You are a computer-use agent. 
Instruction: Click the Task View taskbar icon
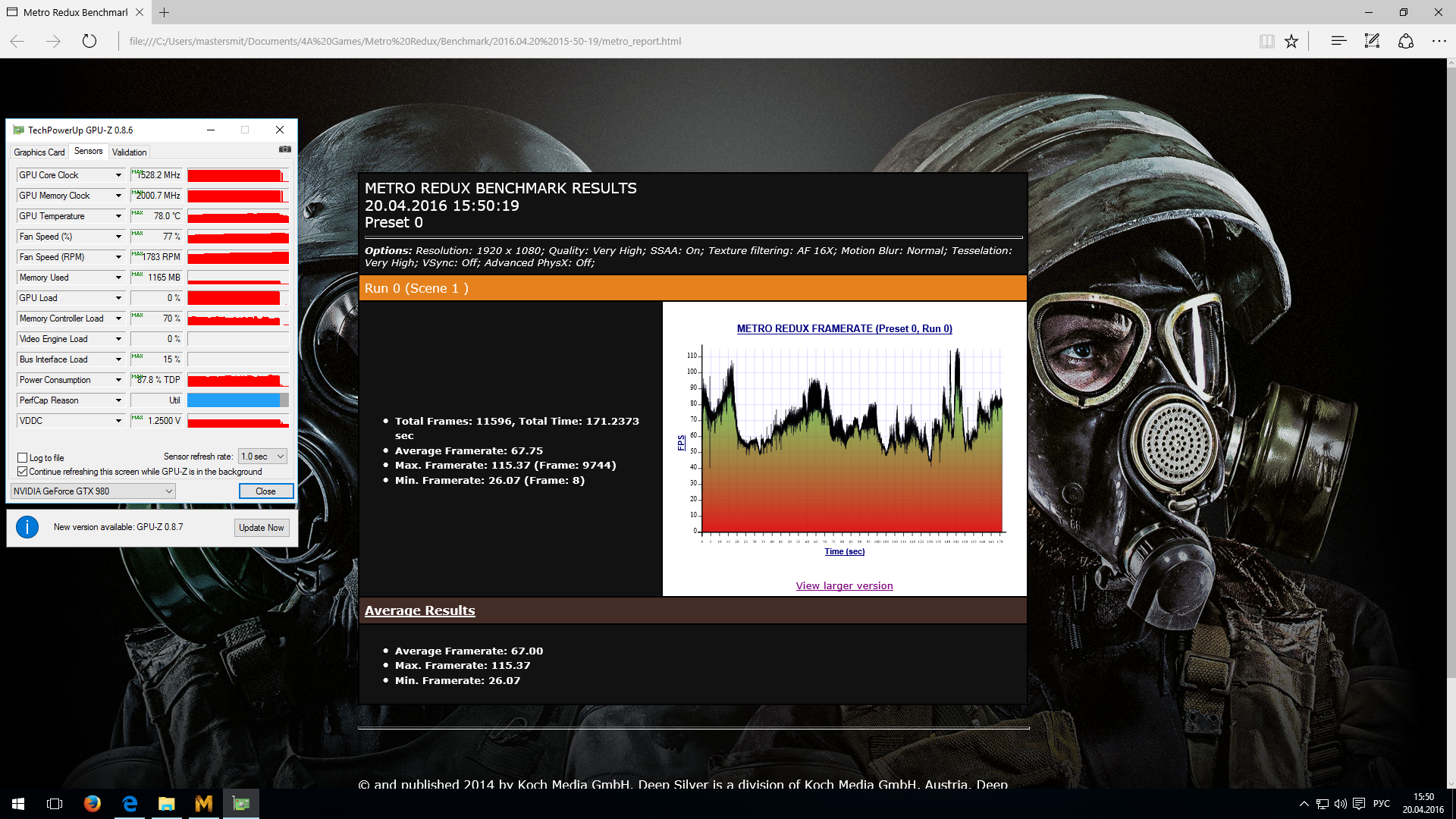coord(55,804)
